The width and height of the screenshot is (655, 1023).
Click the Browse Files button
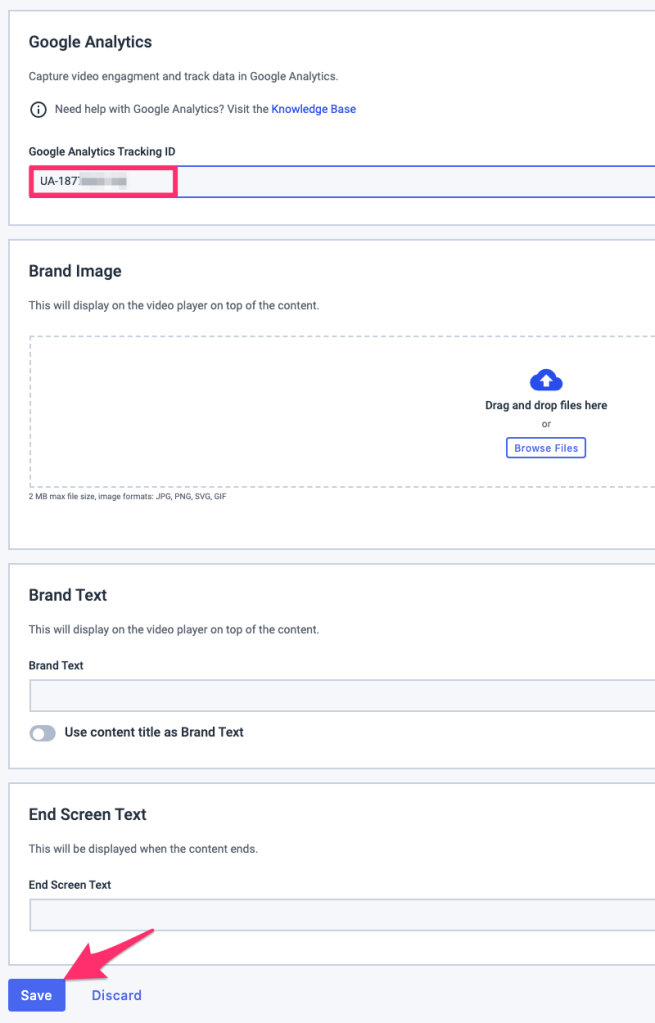(546, 448)
